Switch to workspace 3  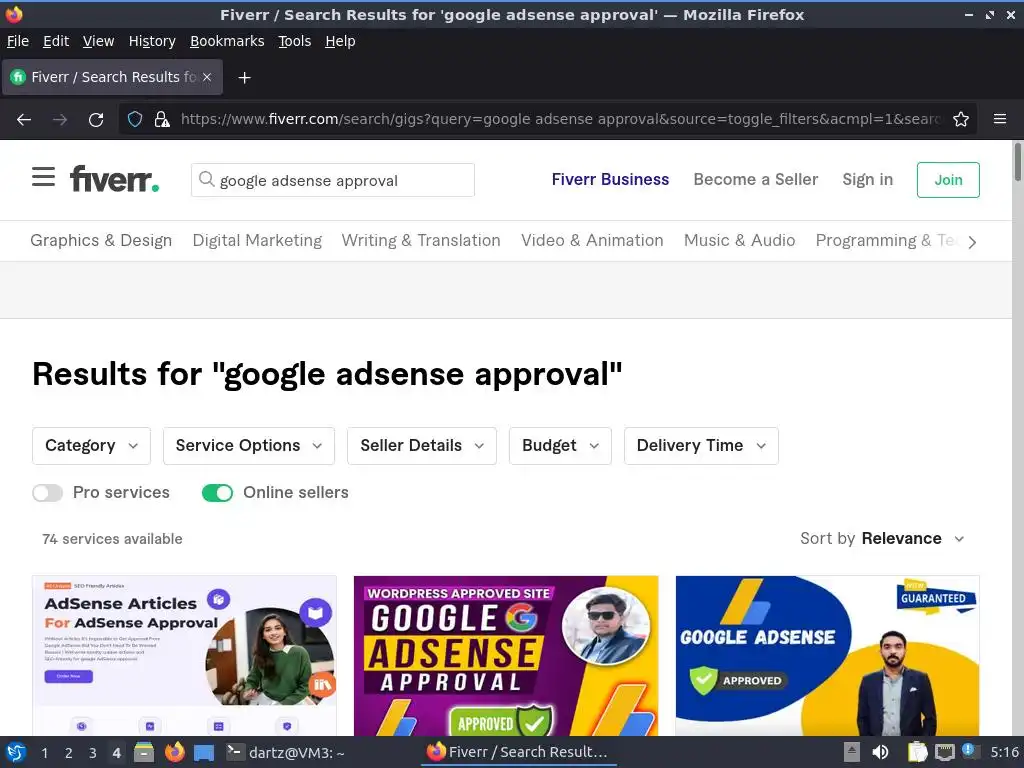(93, 753)
